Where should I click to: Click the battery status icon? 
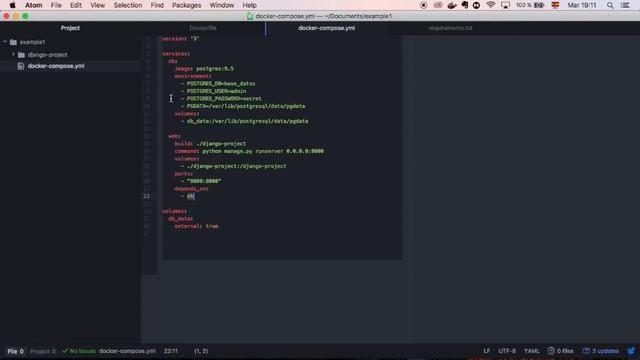pos(539,5)
